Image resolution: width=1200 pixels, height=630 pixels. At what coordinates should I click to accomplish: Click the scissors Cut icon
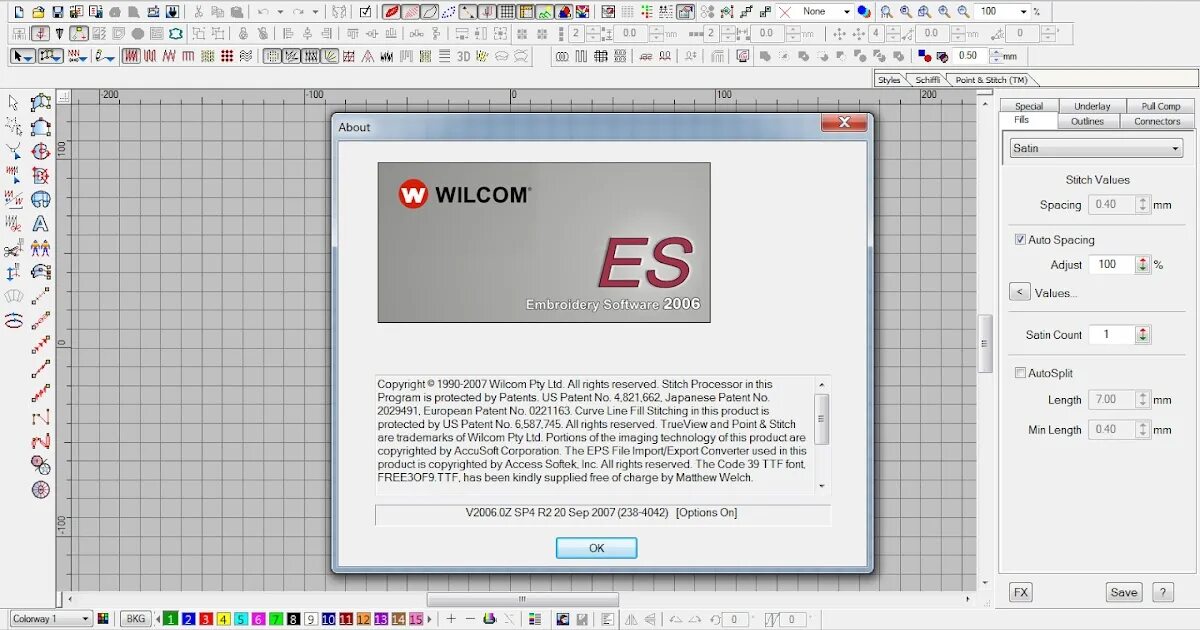click(x=198, y=12)
